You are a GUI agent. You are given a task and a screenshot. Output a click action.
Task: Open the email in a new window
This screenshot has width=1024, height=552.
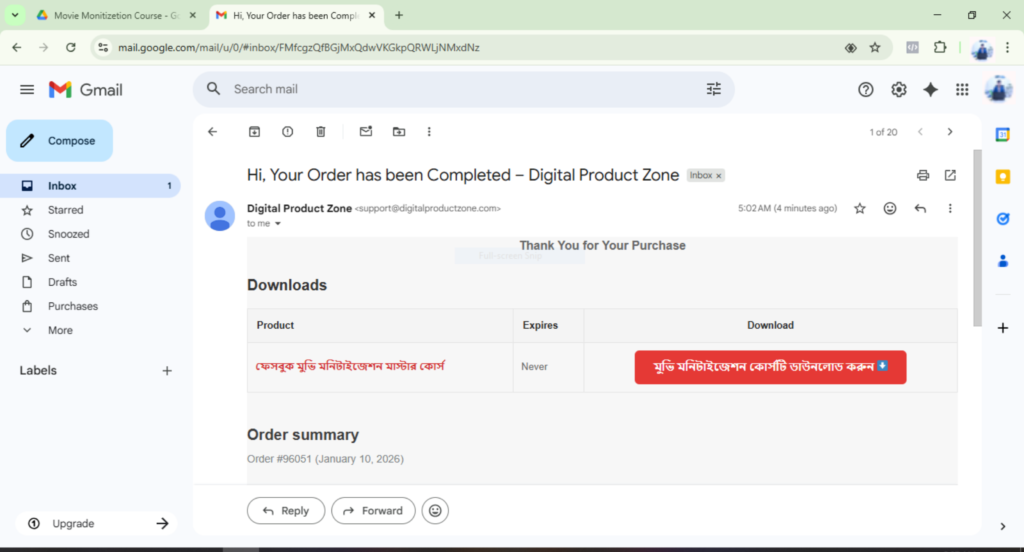click(x=950, y=175)
